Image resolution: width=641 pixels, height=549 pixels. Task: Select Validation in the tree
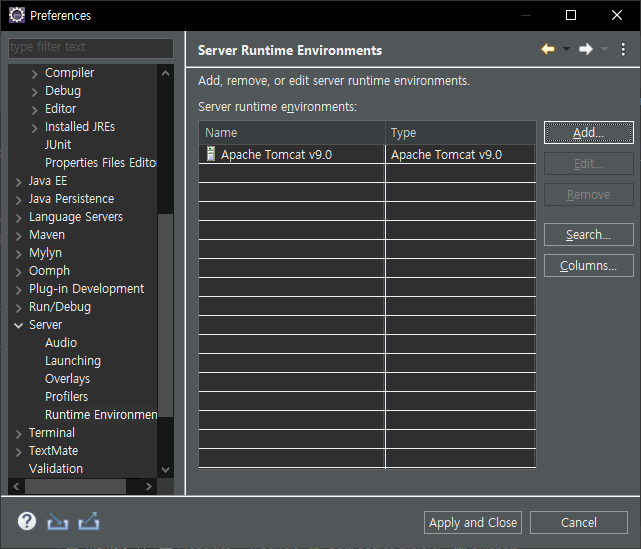[56, 468]
